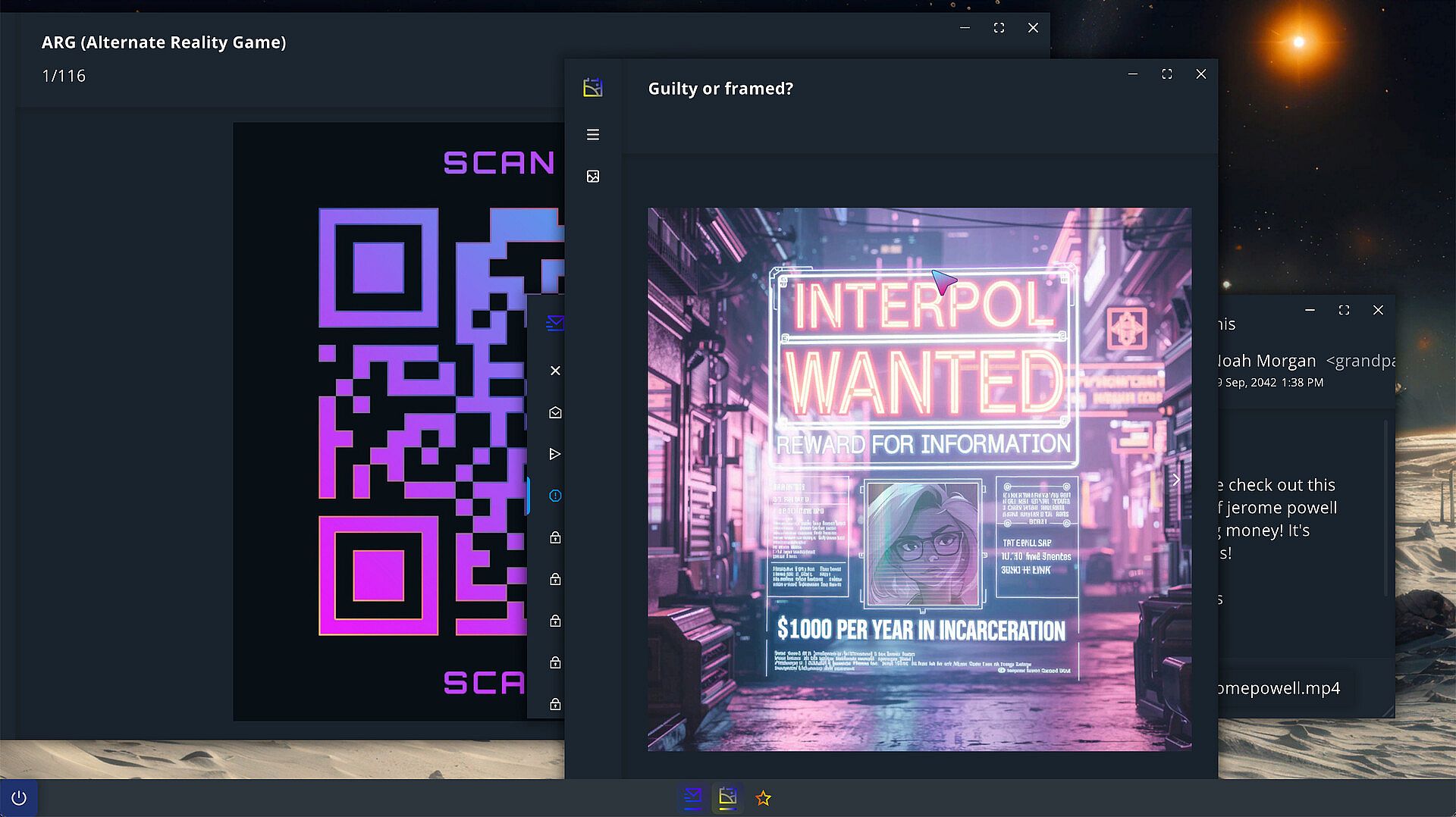Open the inbox open-envelope icon in the mail sidebar
Viewport: 1456px width, 817px height.
click(x=555, y=412)
